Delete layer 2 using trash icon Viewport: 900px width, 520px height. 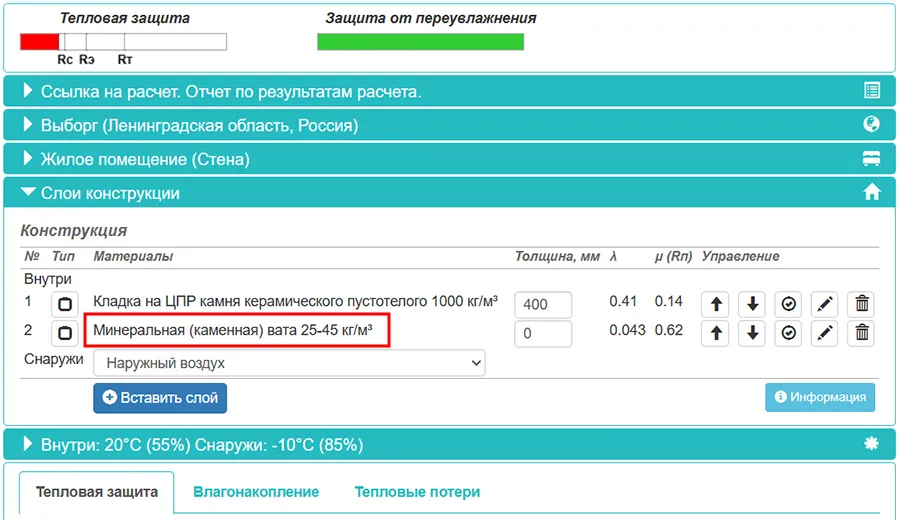[x=862, y=333]
